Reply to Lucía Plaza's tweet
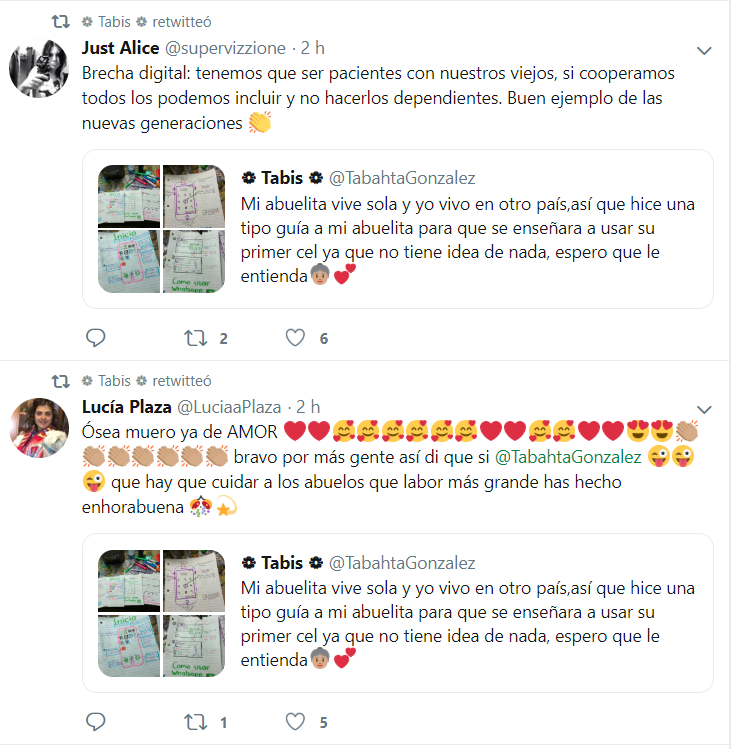Image resolution: width=731 pixels, height=749 pixels. [x=96, y=722]
